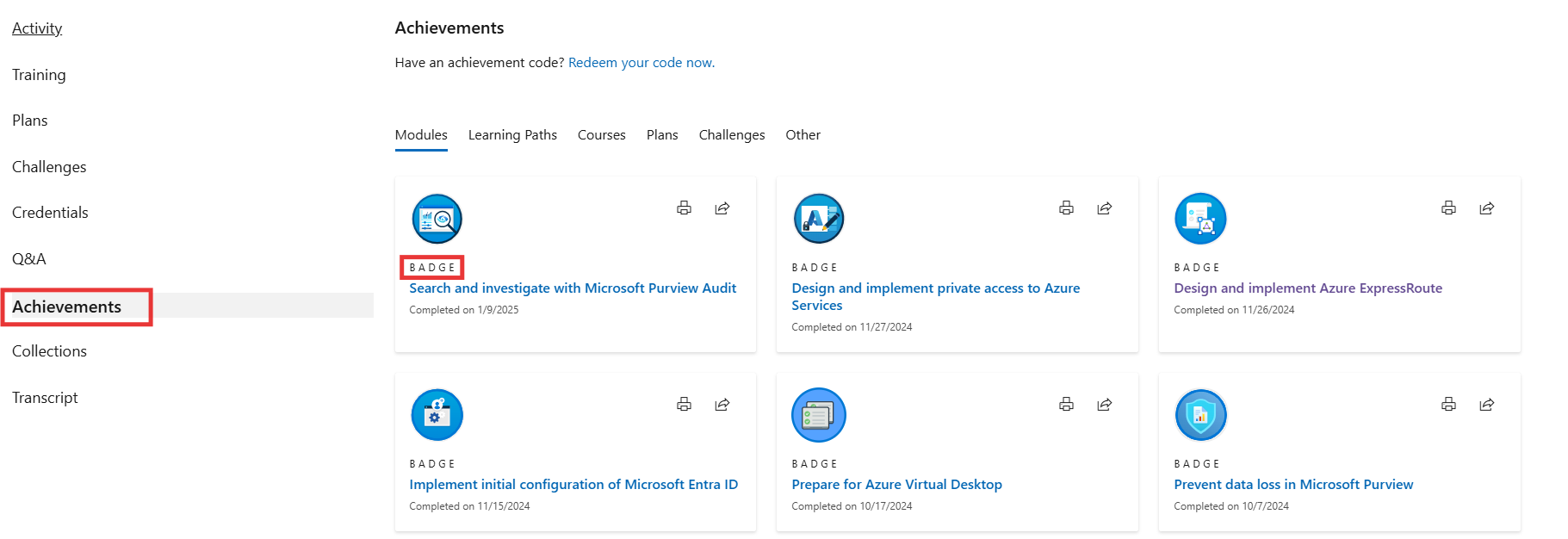1568x539 pixels.
Task: Share the private access to Azure Services badge
Action: [1105, 208]
